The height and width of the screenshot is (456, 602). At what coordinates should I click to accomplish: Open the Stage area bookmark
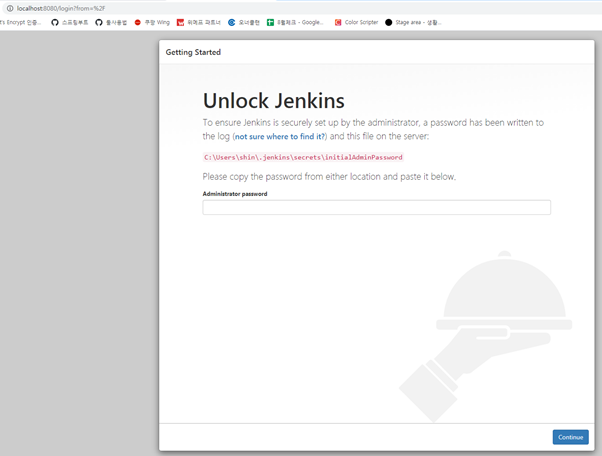pyautogui.click(x=413, y=22)
